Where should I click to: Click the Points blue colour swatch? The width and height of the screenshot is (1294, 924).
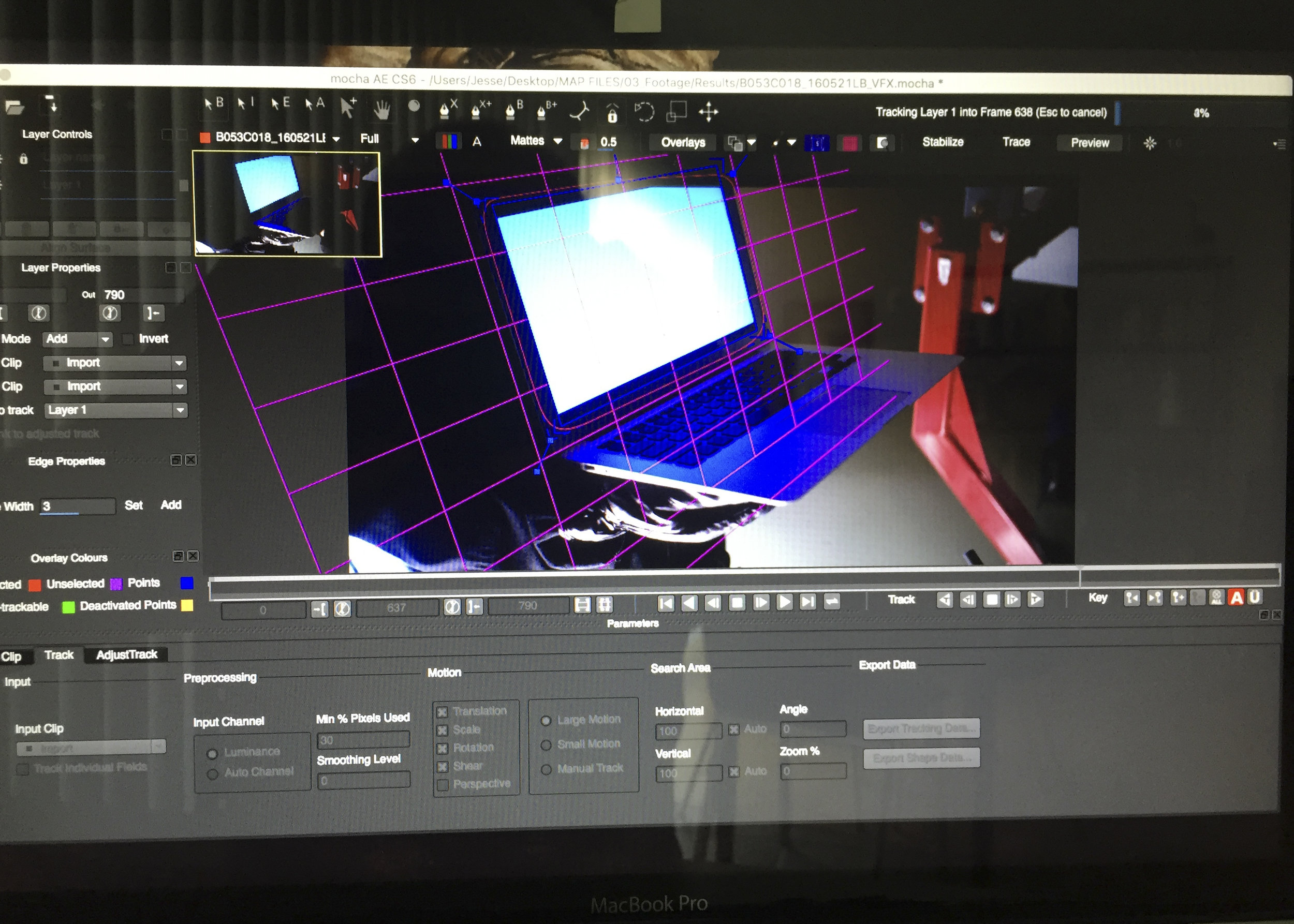pyautogui.click(x=187, y=583)
